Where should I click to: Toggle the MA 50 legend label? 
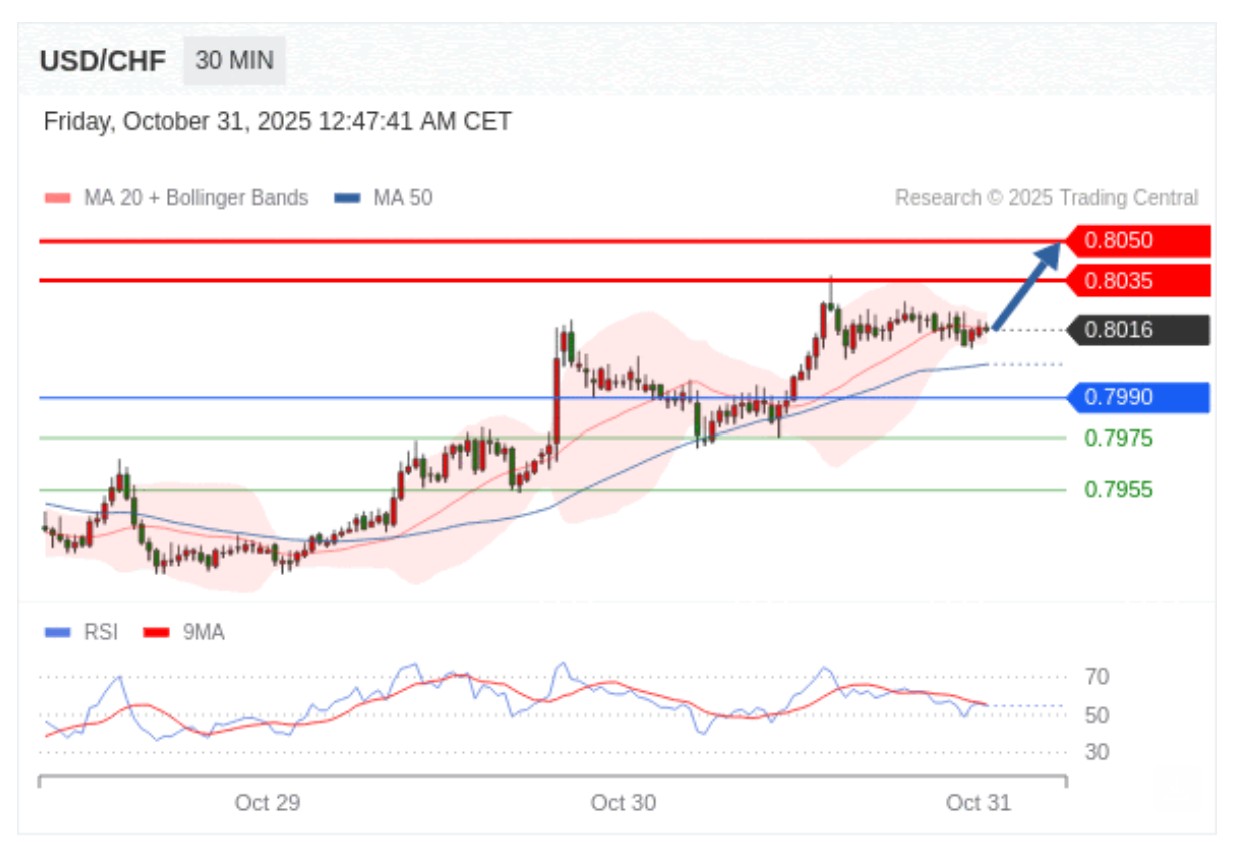(402, 198)
